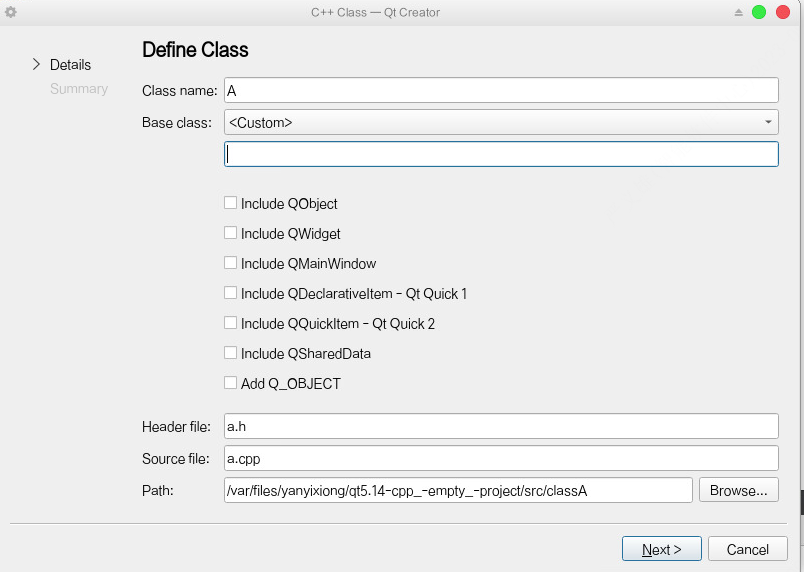This screenshot has height=572, width=804.
Task: Click the shade window arrow icon
Action: click(738, 12)
